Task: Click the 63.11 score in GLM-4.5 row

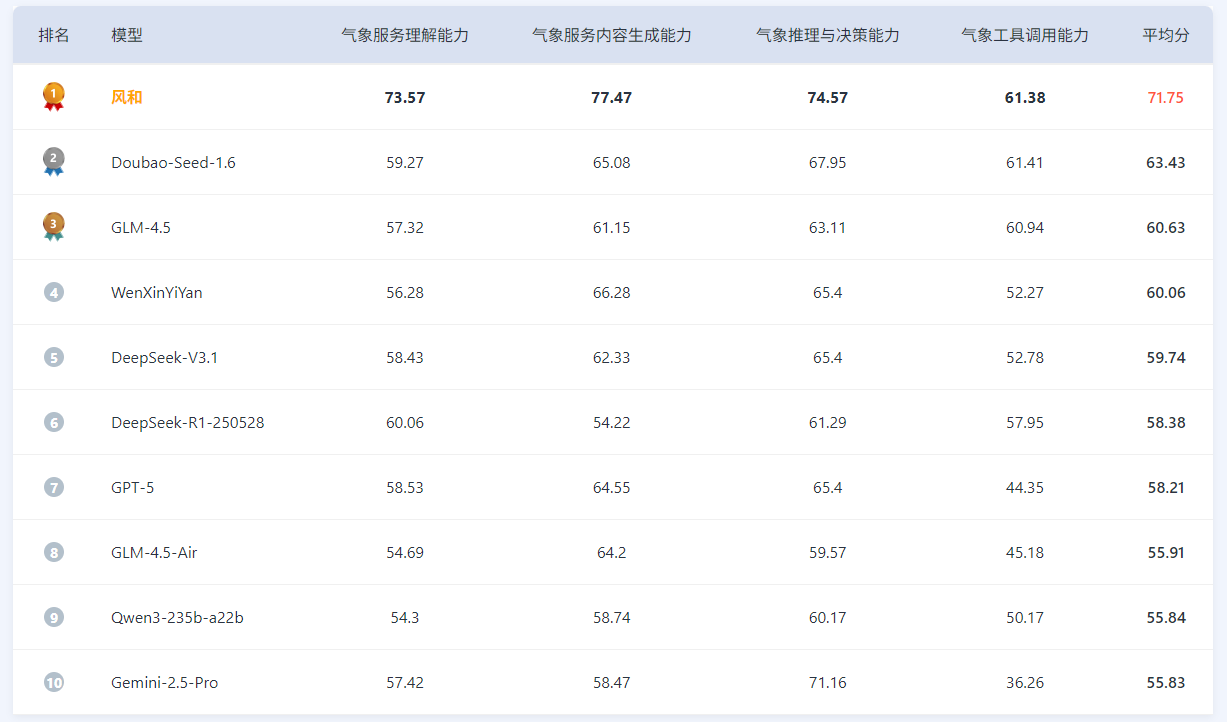Action: coord(828,227)
